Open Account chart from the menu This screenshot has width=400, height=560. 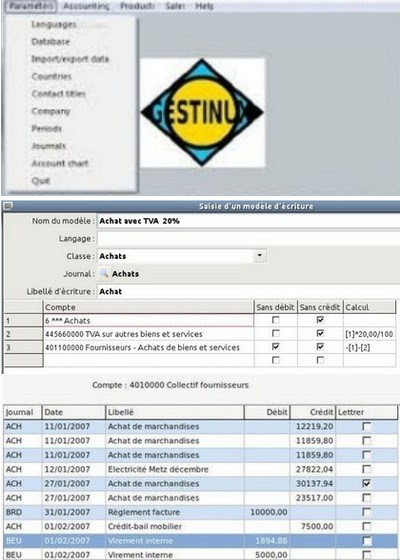point(60,163)
